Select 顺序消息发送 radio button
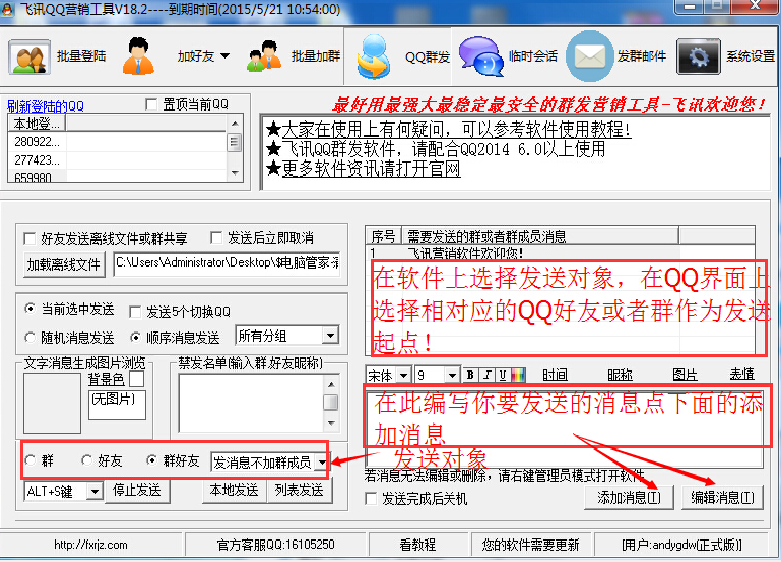The image size is (781, 562). click(x=135, y=338)
